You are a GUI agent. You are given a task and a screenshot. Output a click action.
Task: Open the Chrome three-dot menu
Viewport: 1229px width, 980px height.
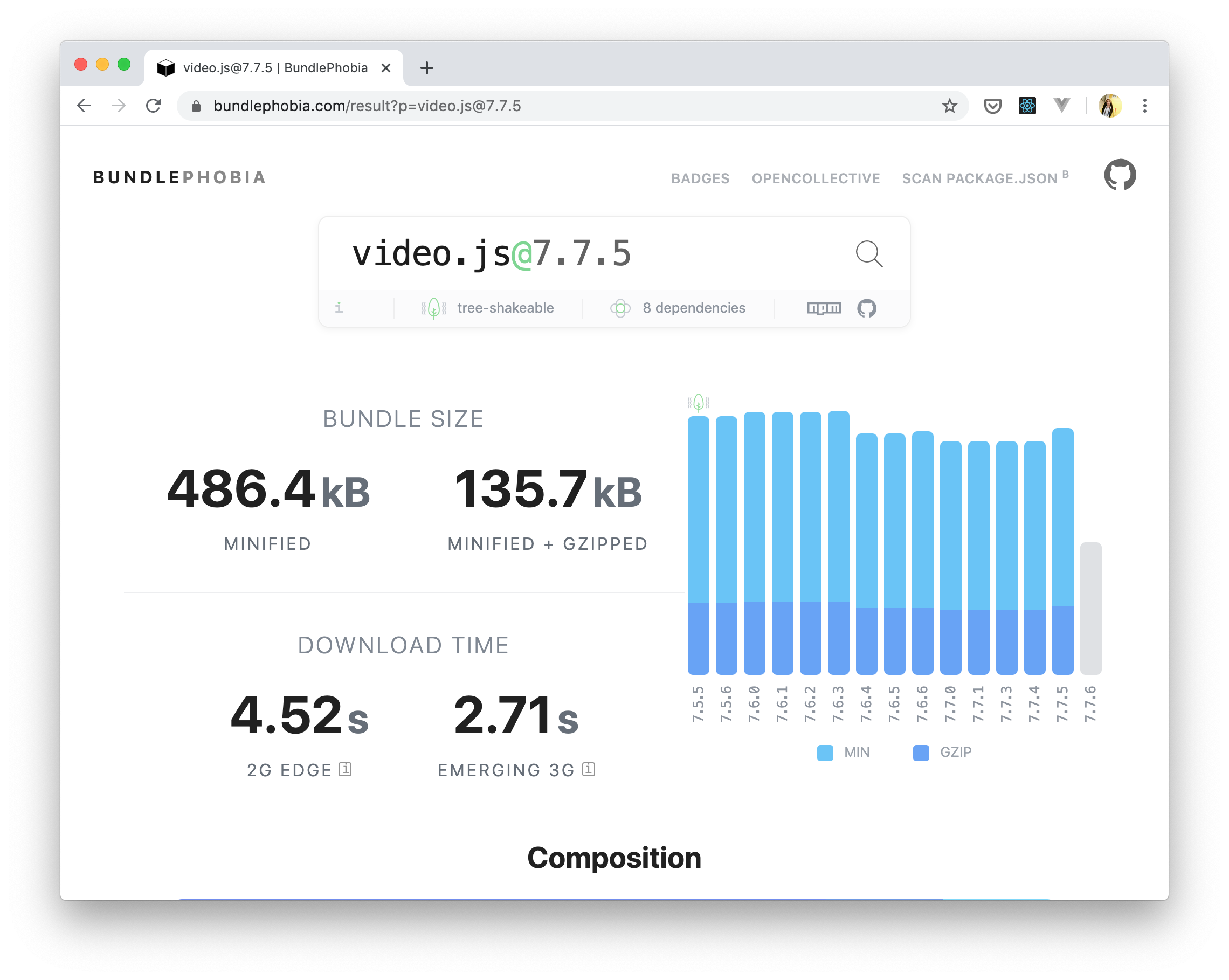[x=1144, y=106]
